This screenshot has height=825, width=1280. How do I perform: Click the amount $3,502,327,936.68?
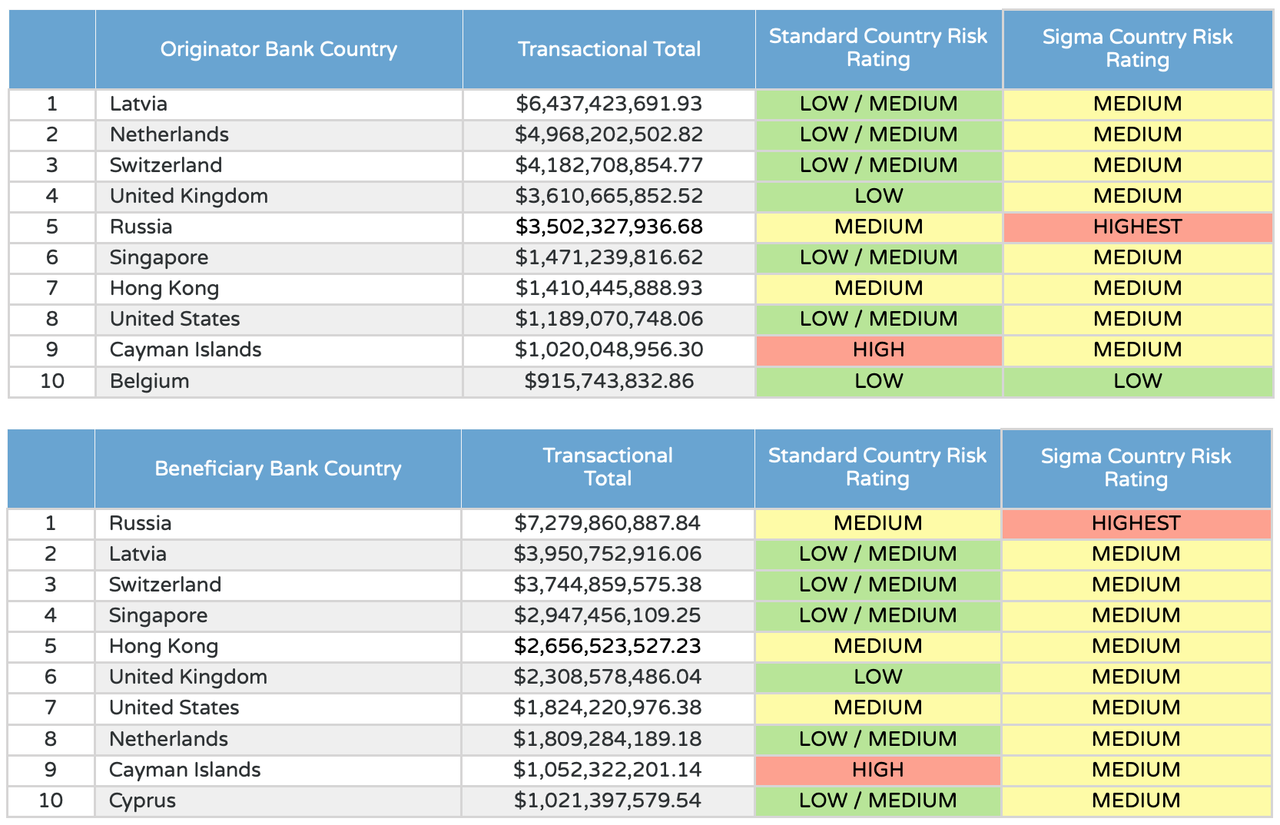click(609, 227)
